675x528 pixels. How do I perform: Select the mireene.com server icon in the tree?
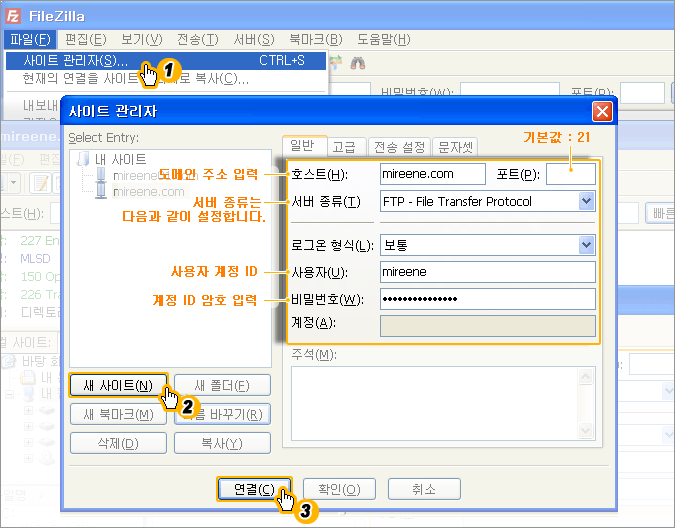[x=101, y=191]
